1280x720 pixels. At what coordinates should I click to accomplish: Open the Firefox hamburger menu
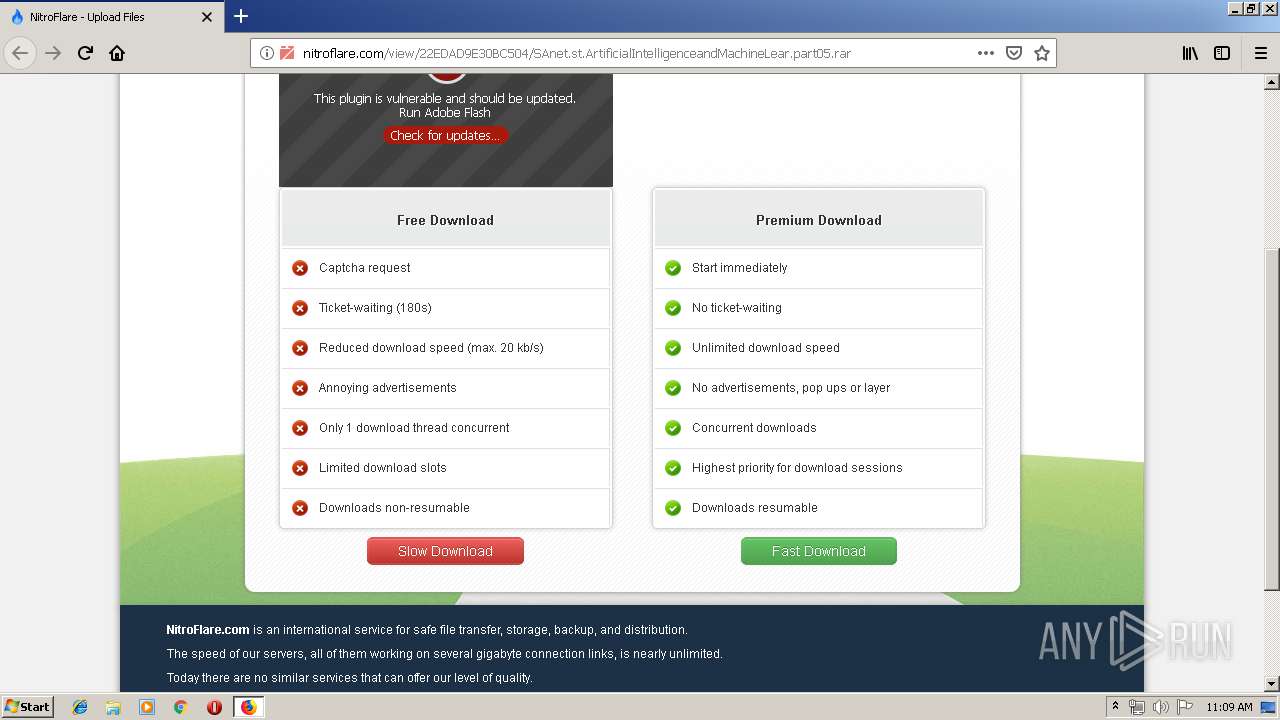1260,53
